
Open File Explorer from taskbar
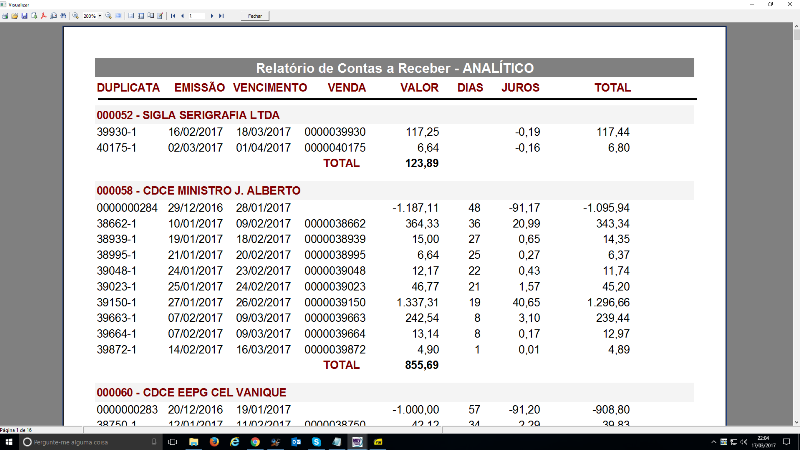pyautogui.click(x=193, y=442)
